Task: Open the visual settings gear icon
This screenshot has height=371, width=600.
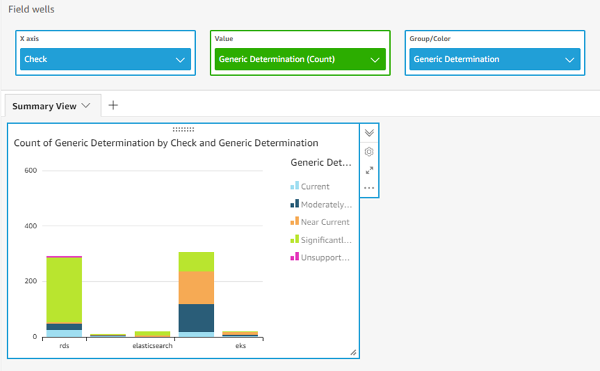Action: click(x=369, y=152)
